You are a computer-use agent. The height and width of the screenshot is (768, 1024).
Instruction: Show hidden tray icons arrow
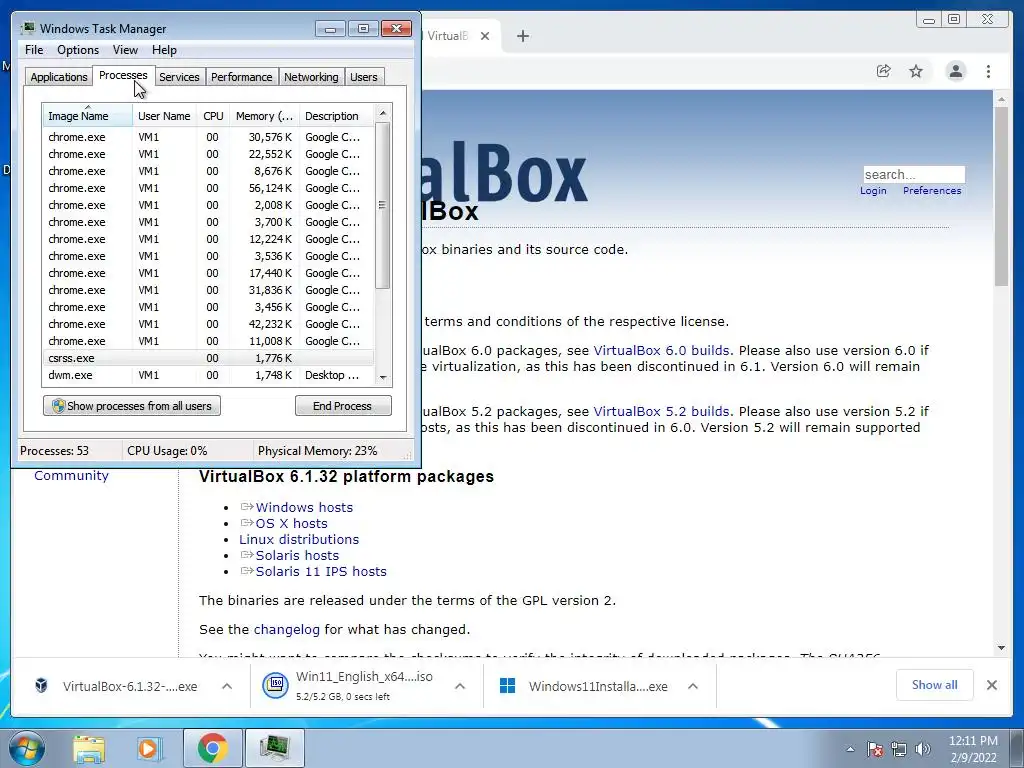click(850, 749)
